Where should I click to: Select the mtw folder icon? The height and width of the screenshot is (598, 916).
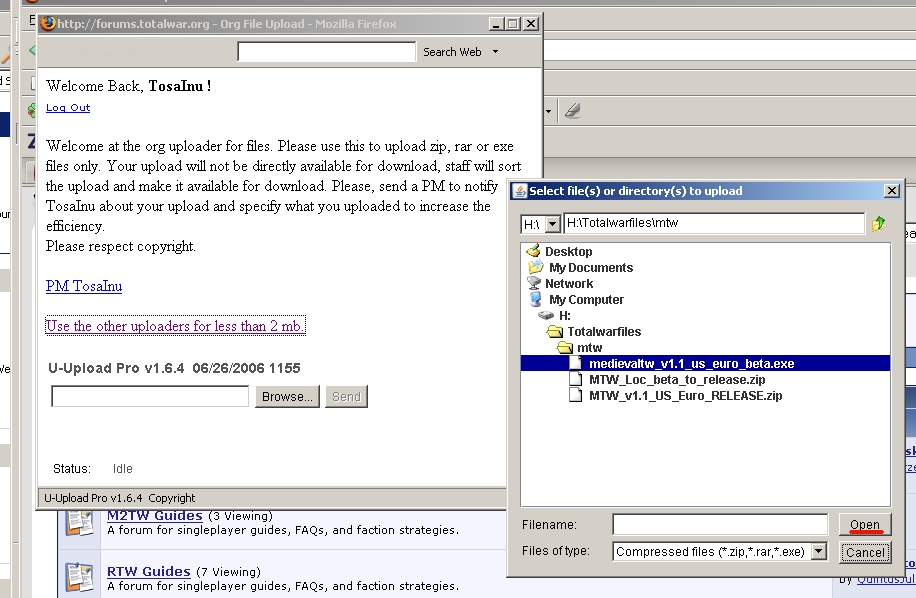point(565,347)
